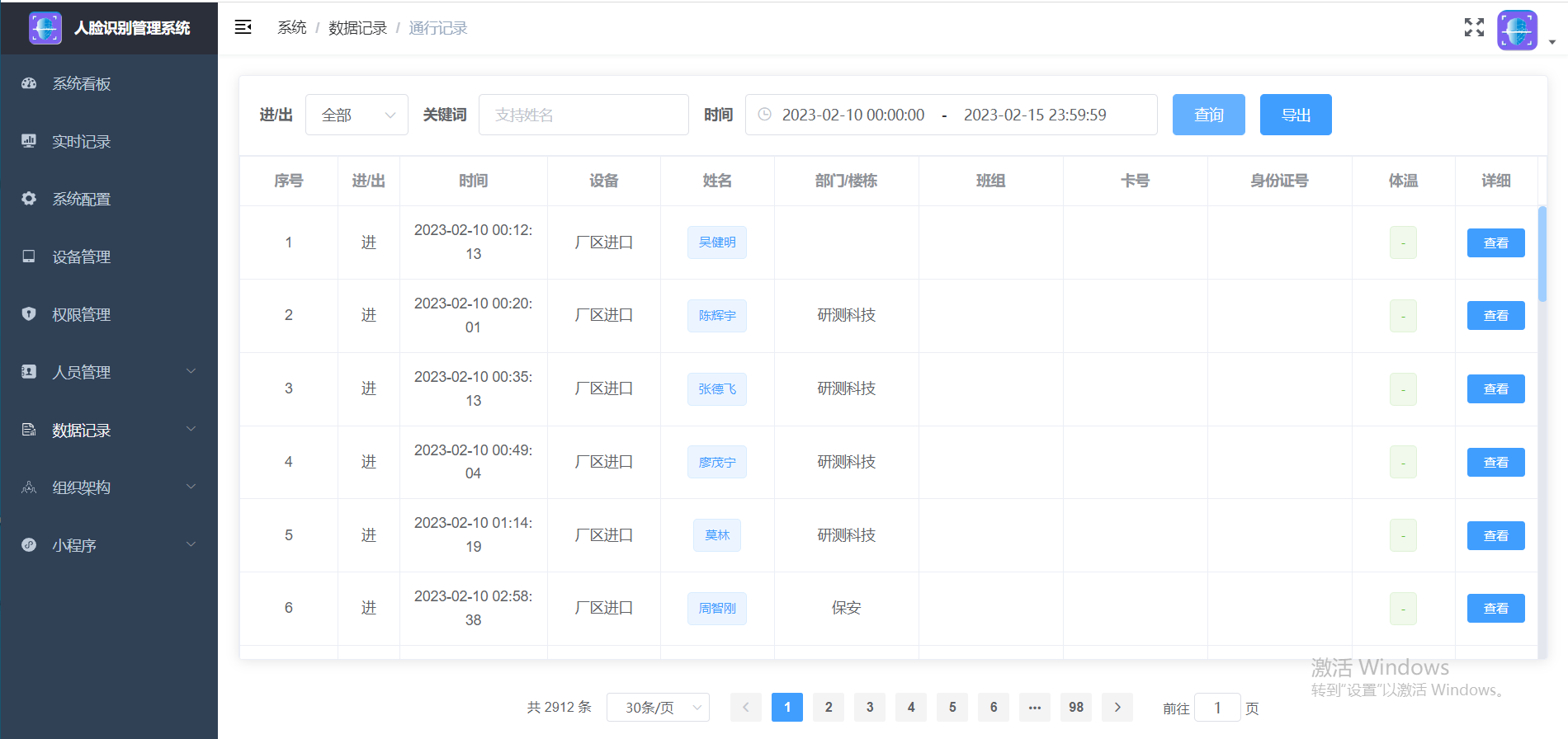Screen dimensions: 1568x739
Task: Go to page 2
Action: 829,707
